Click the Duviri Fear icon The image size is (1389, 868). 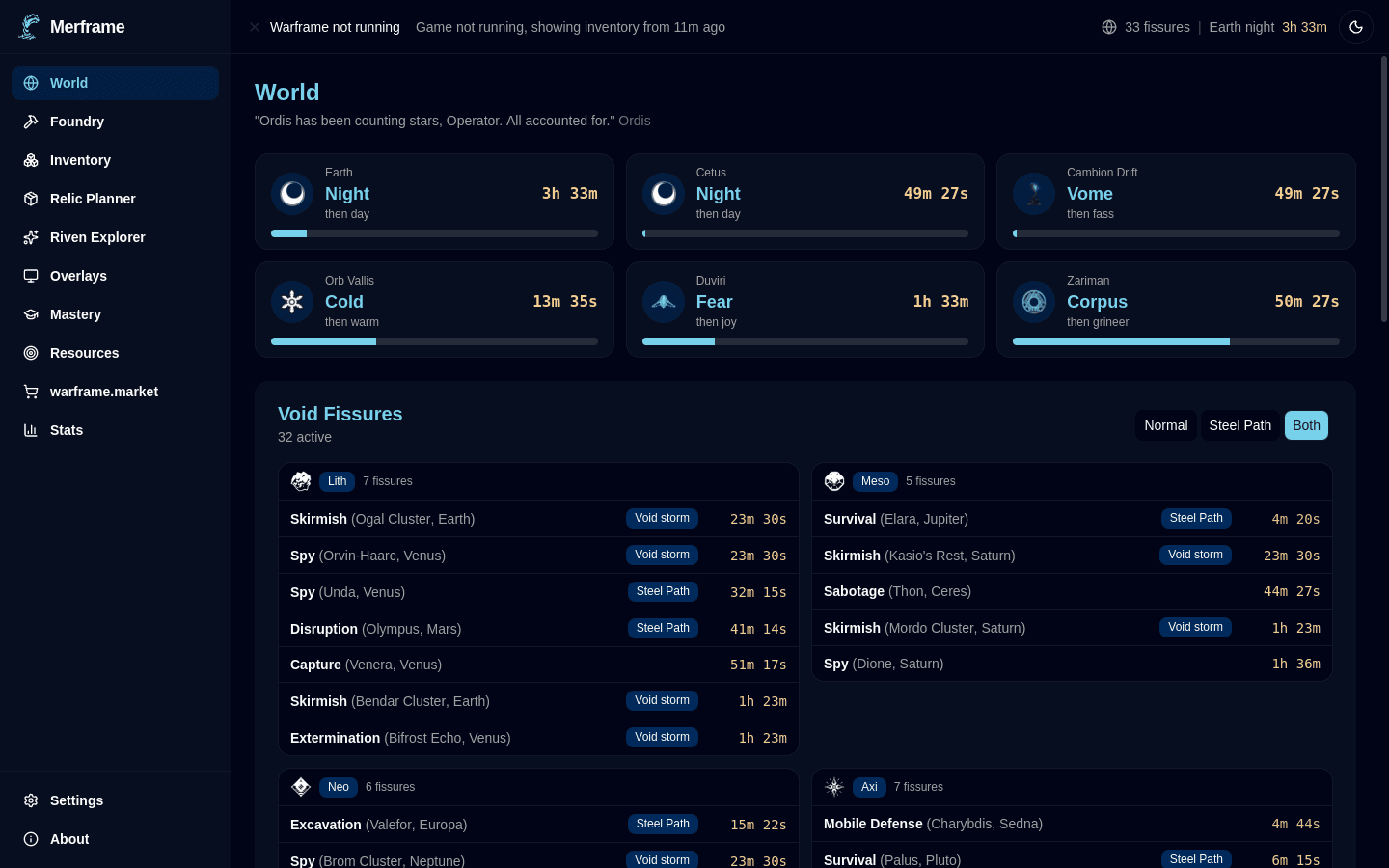pyautogui.click(x=664, y=302)
